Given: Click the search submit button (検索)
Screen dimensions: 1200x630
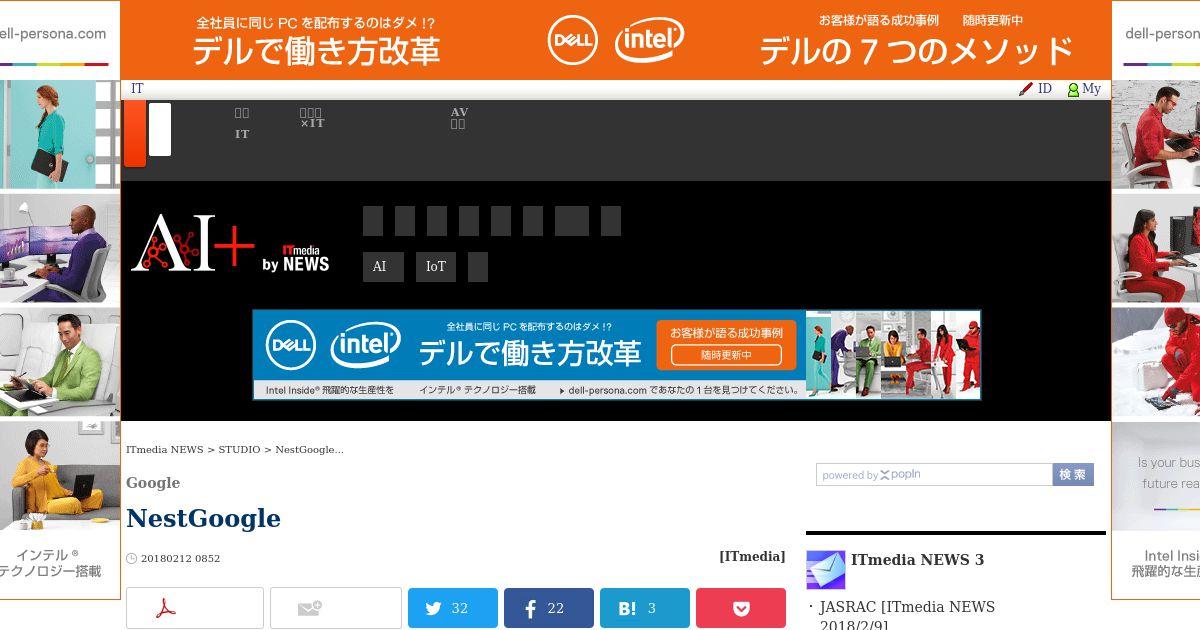Looking at the screenshot, I should (1073, 475).
